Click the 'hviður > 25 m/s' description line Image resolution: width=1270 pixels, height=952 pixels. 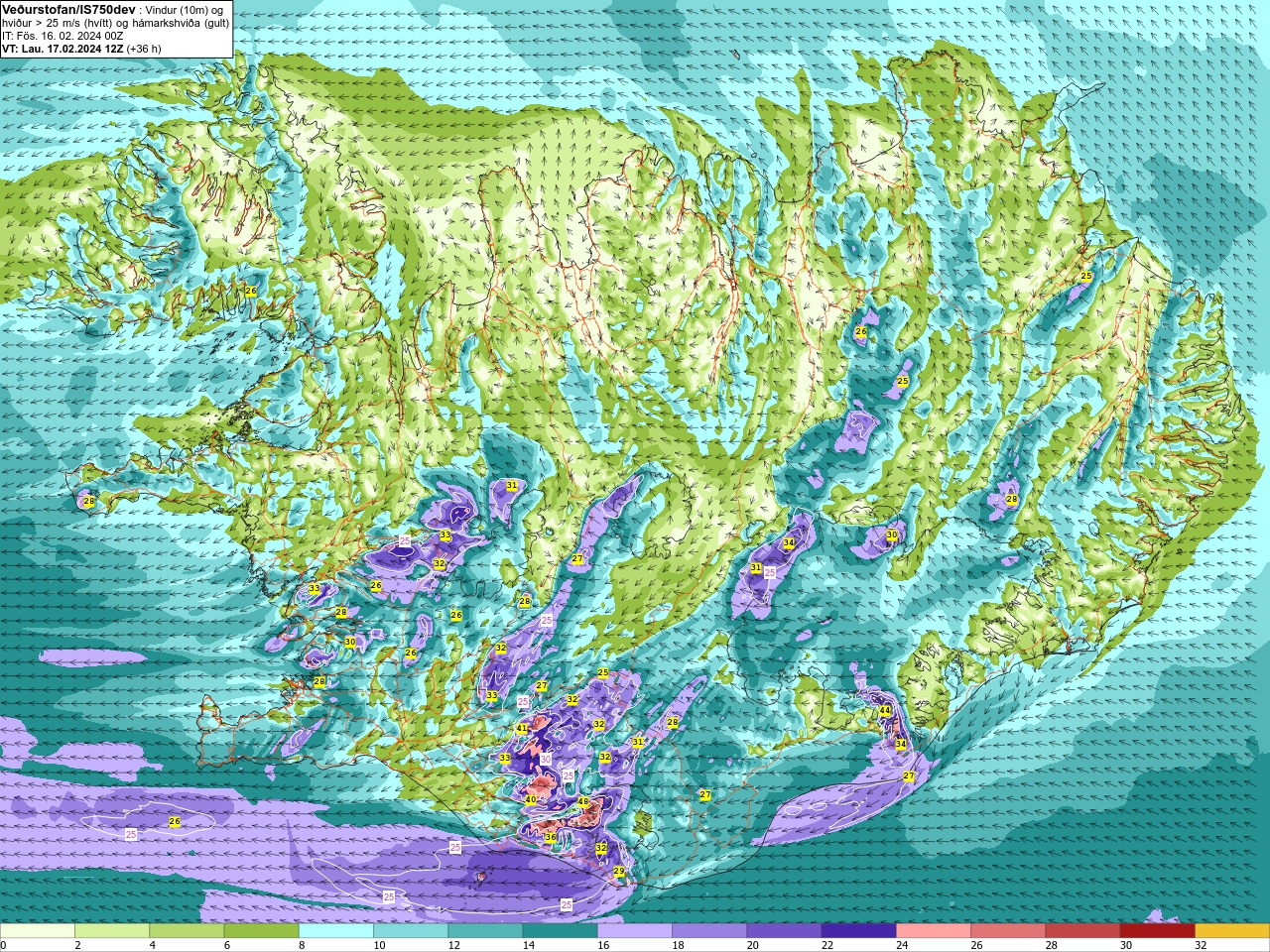[115, 23]
